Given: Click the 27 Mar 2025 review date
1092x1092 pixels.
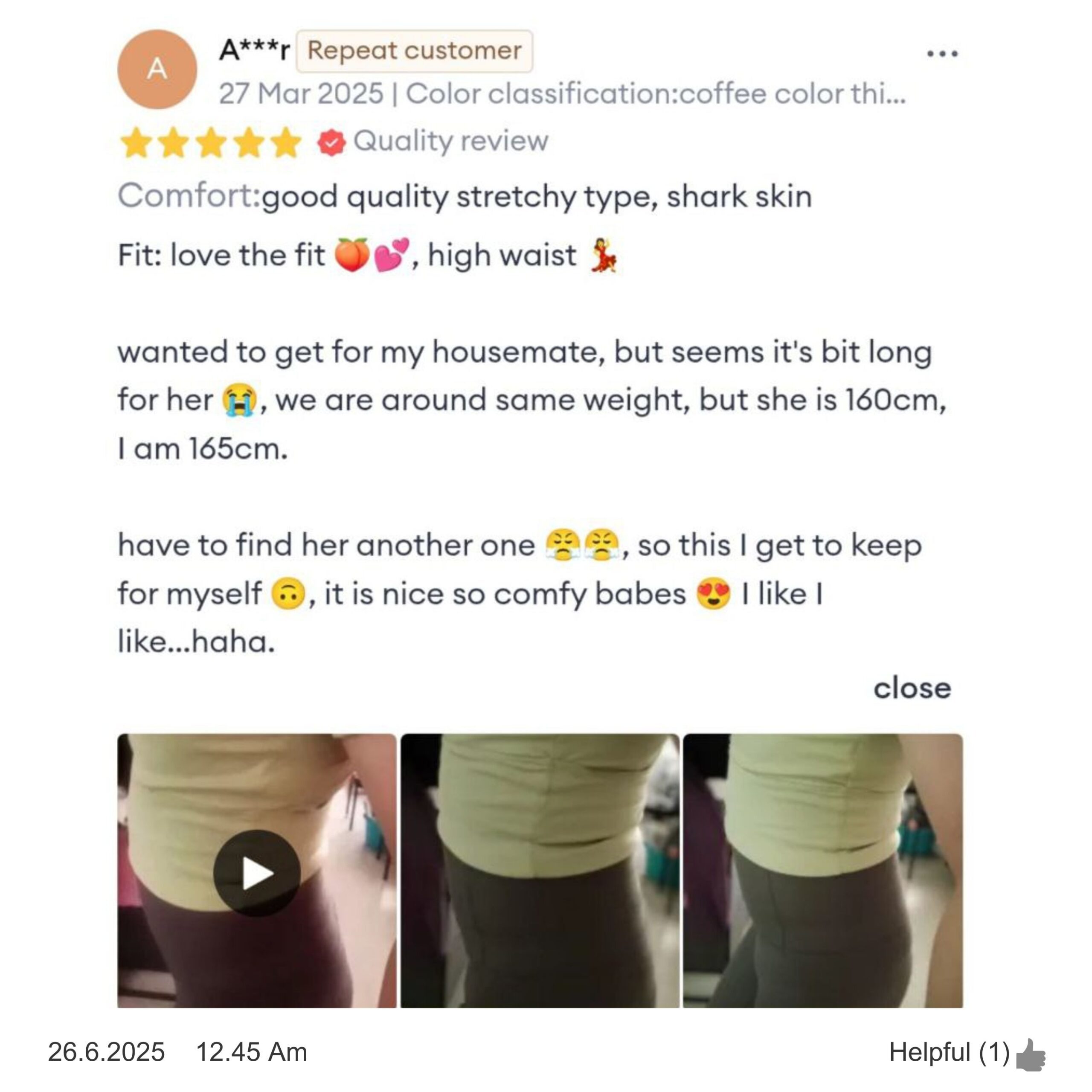Looking at the screenshot, I should pos(301,94).
